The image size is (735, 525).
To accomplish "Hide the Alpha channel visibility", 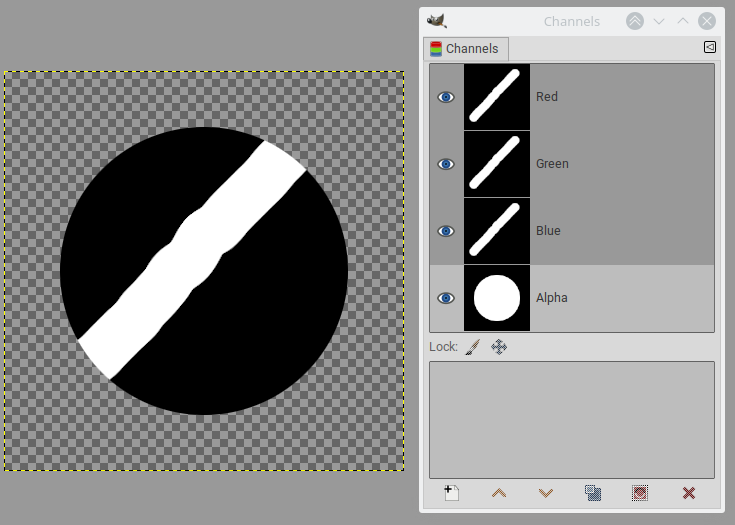I will 446,298.
